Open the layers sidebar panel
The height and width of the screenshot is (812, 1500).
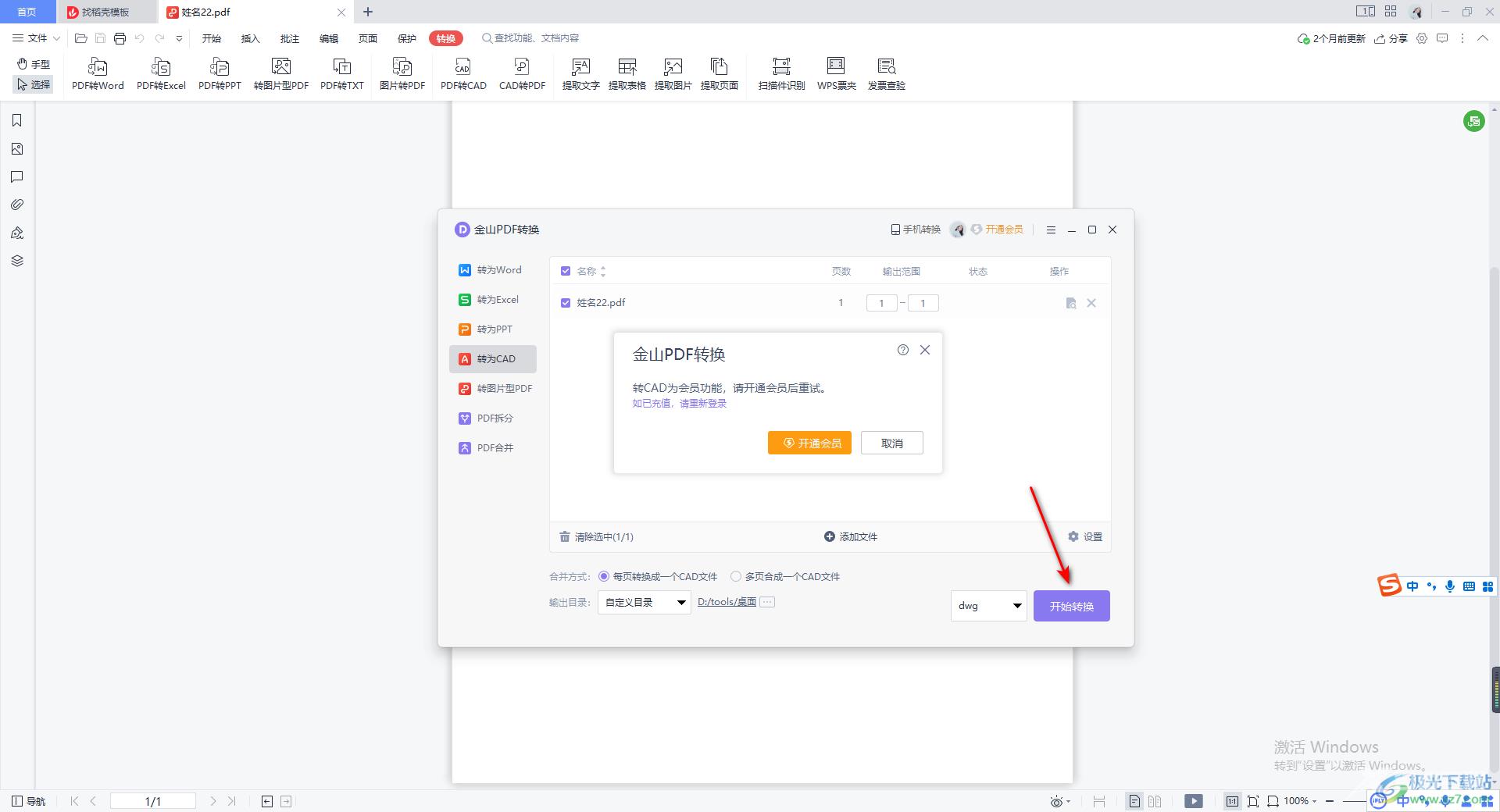17,261
